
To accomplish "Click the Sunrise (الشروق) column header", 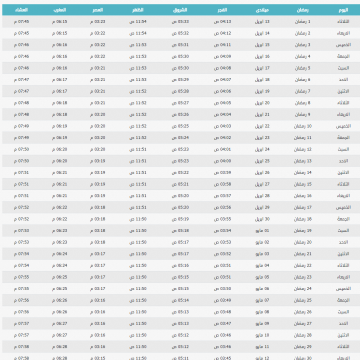I will click(180, 10).
